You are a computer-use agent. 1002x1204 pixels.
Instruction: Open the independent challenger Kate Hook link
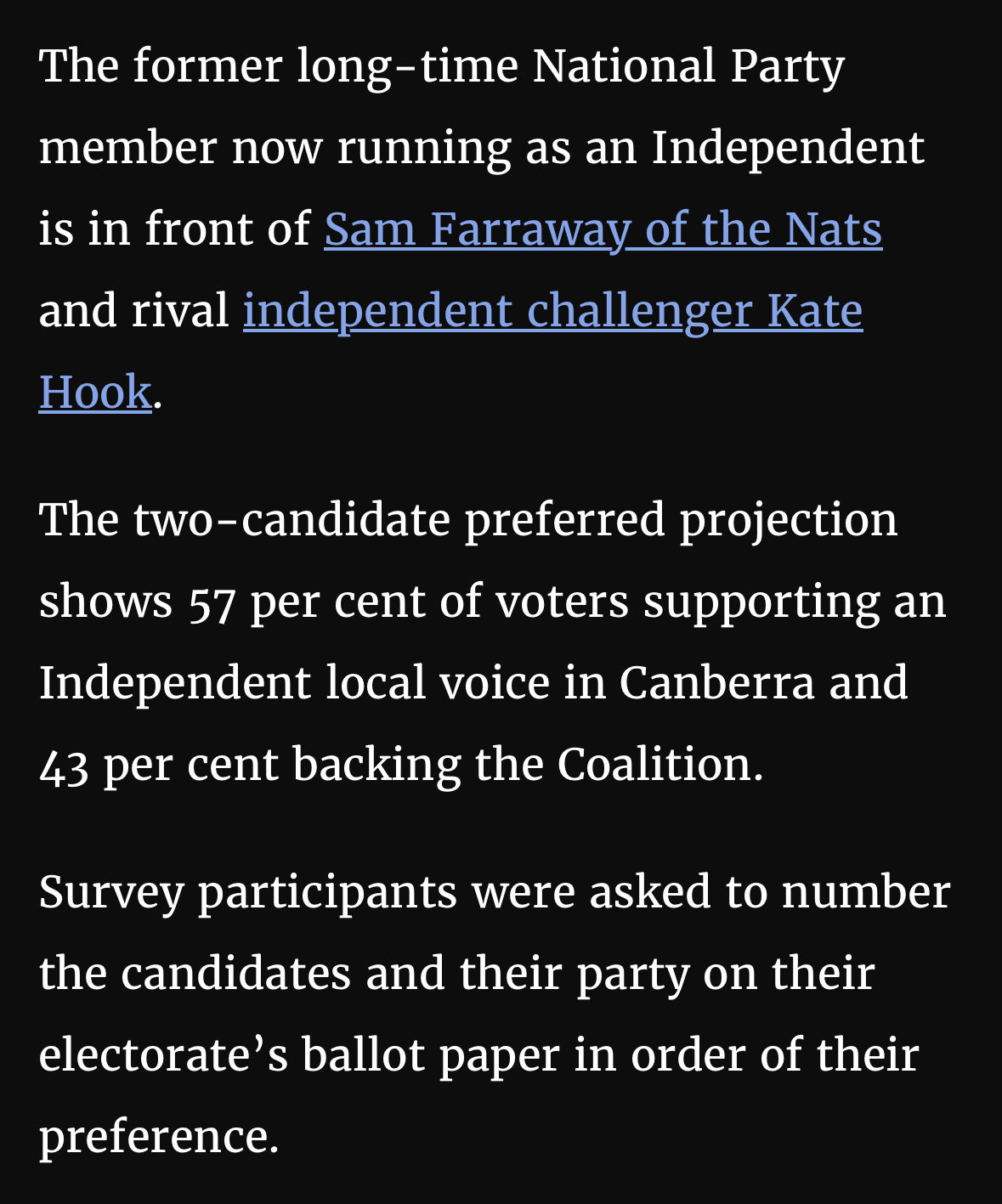[x=552, y=311]
